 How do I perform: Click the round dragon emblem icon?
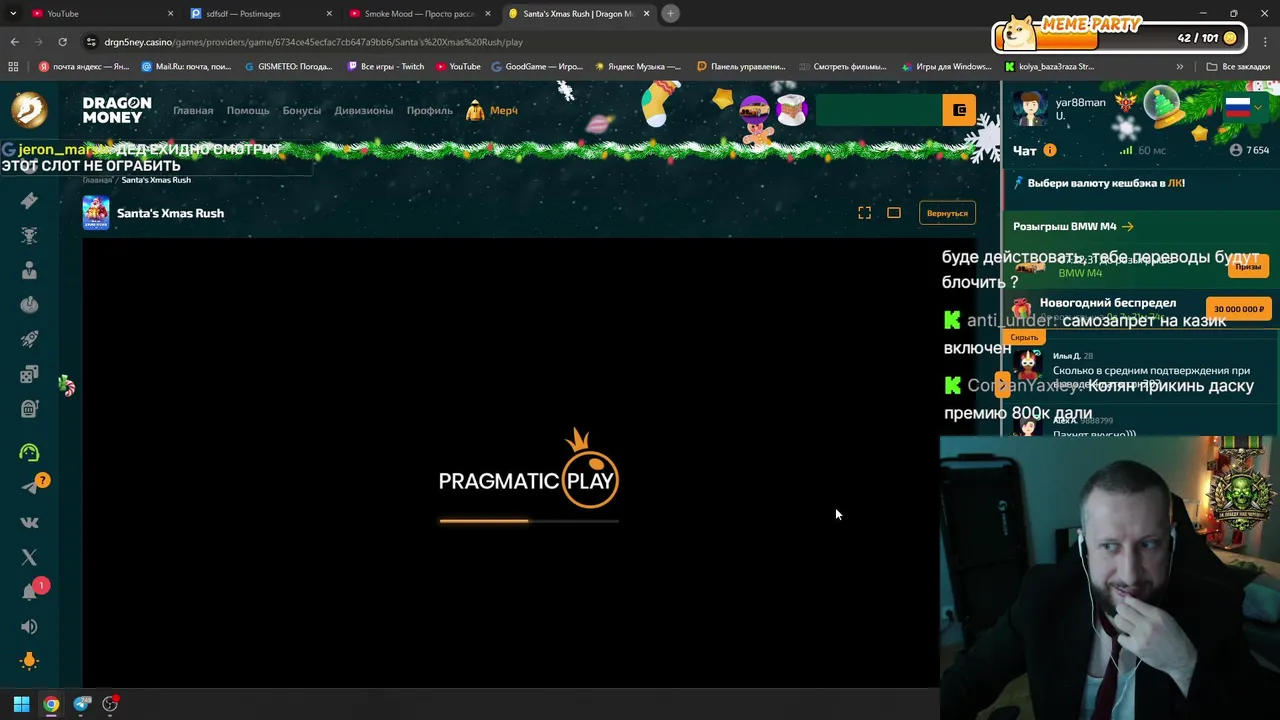[x=29, y=110]
